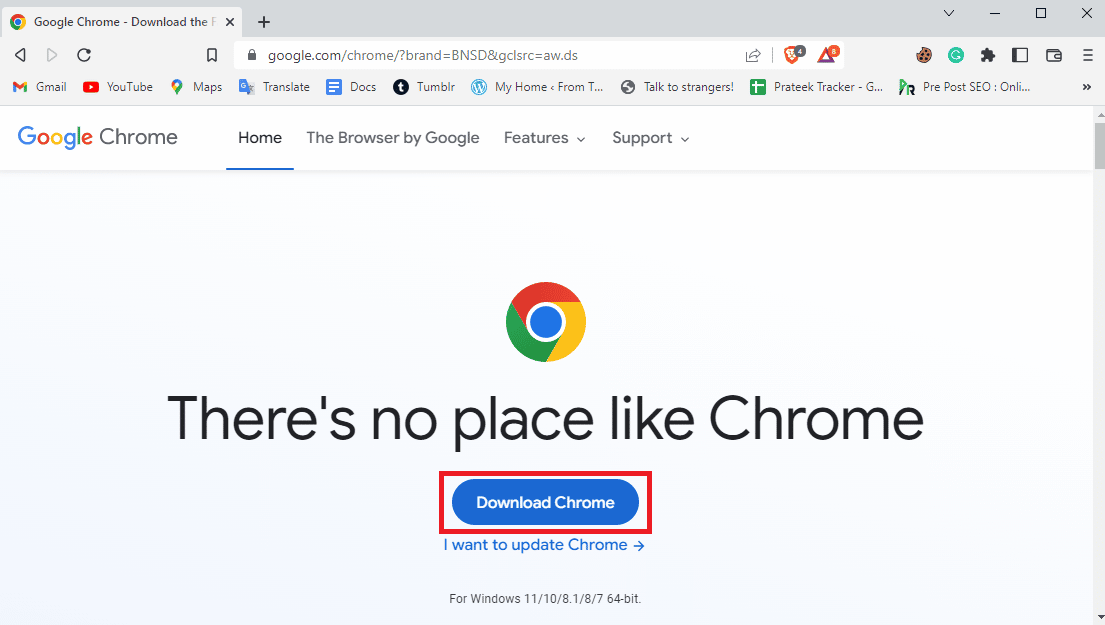1105x625 pixels.
Task: Open the adblock extension showing 8 blocked
Action: (x=827, y=55)
